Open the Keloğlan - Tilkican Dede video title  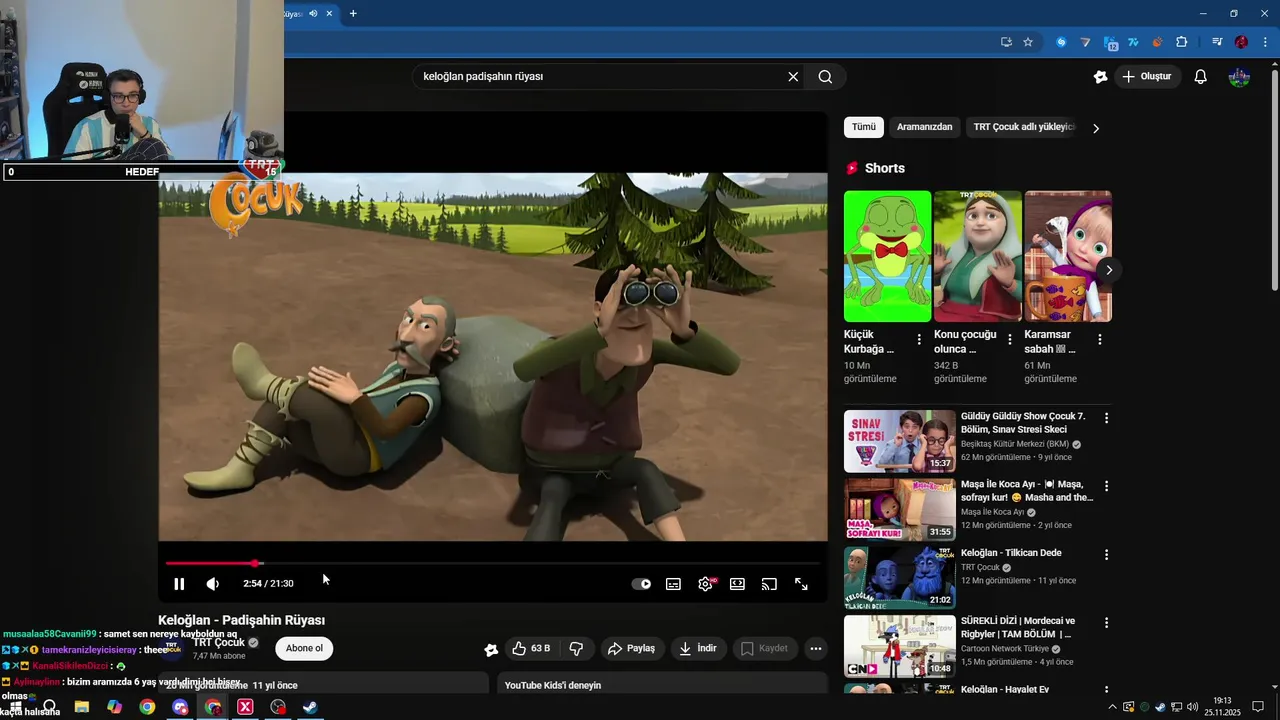tap(1011, 553)
